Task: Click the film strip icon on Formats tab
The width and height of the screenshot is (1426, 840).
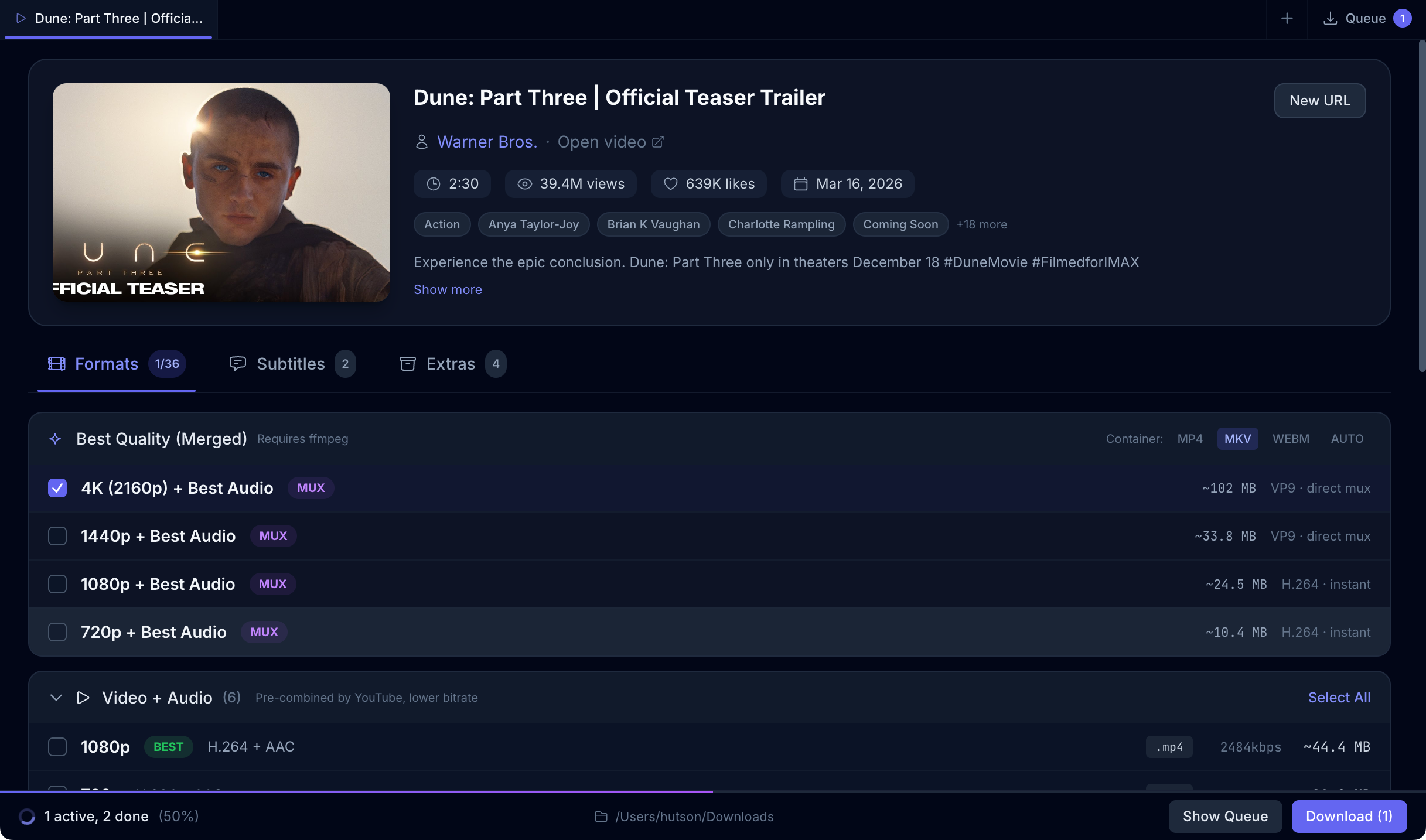Action: click(56, 364)
